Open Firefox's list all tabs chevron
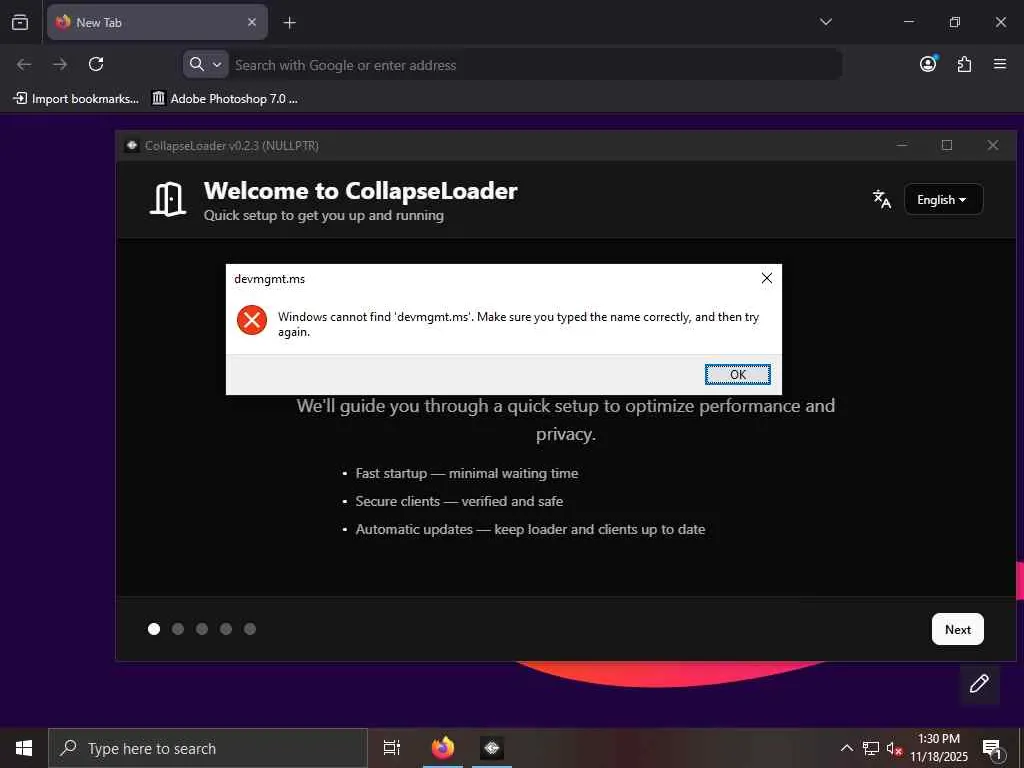1024x768 pixels. coord(825,22)
